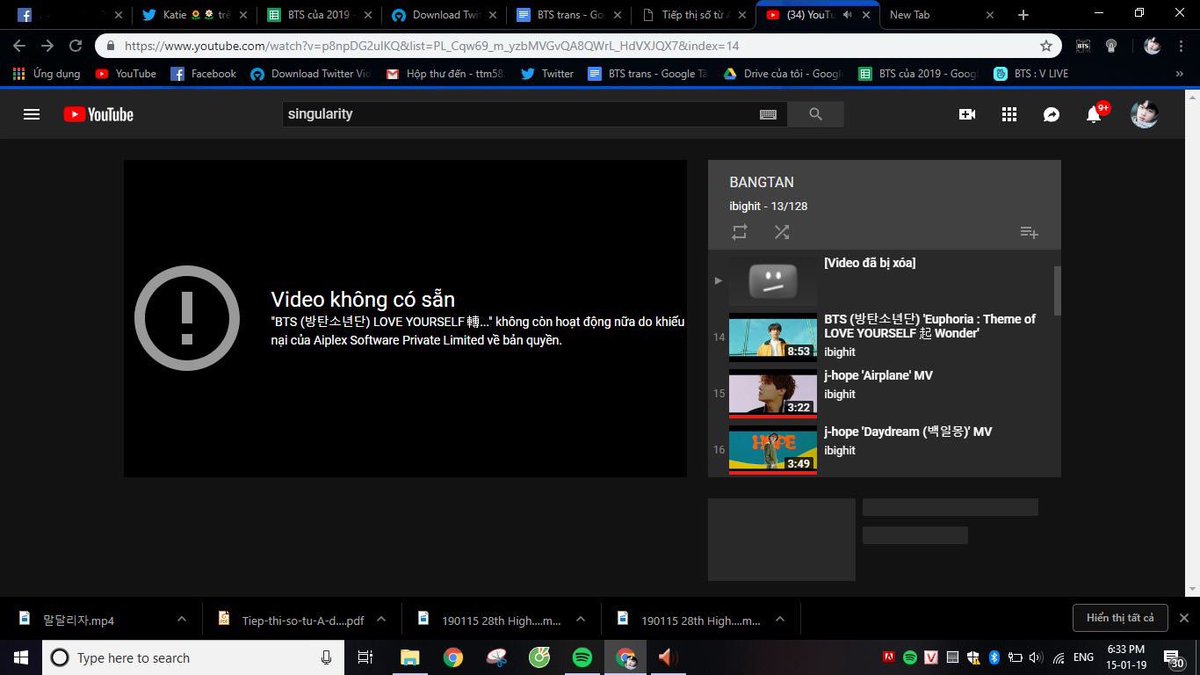Save the BANGTAN playlist
Image resolution: width=1200 pixels, height=675 pixels.
1029,232
